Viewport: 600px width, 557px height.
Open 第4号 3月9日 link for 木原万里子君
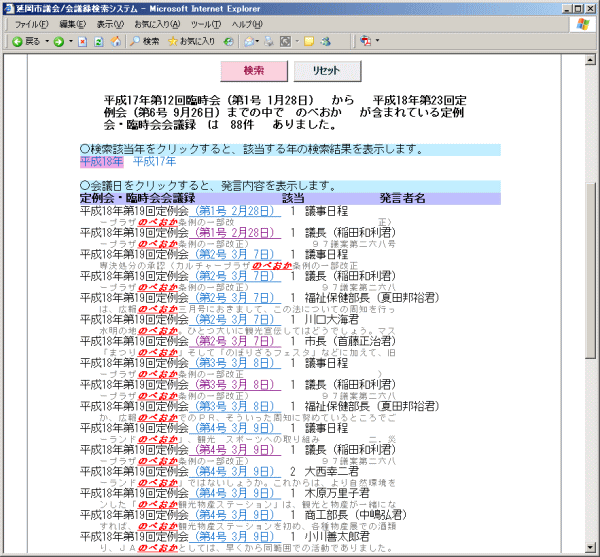(235, 493)
